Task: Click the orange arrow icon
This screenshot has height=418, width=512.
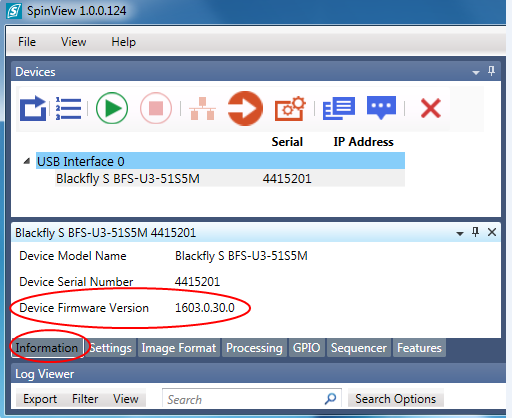Action: click(245, 108)
